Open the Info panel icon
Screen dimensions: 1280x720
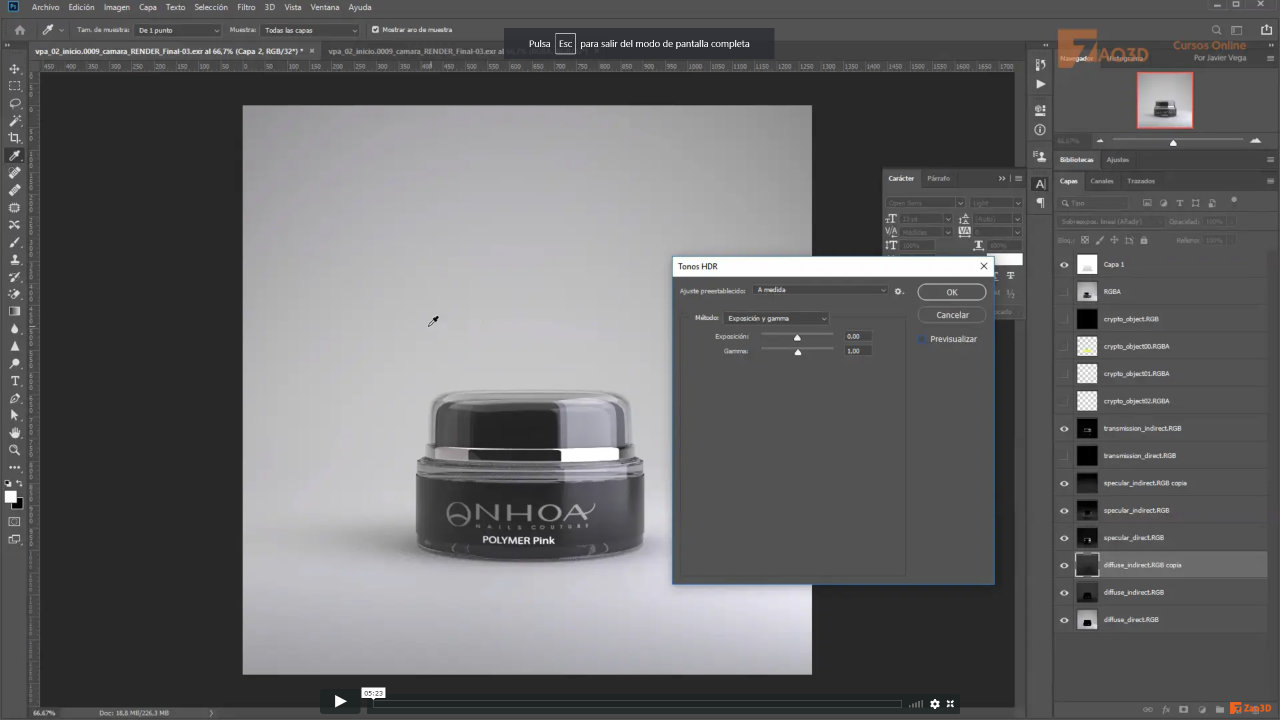pyautogui.click(x=1040, y=130)
